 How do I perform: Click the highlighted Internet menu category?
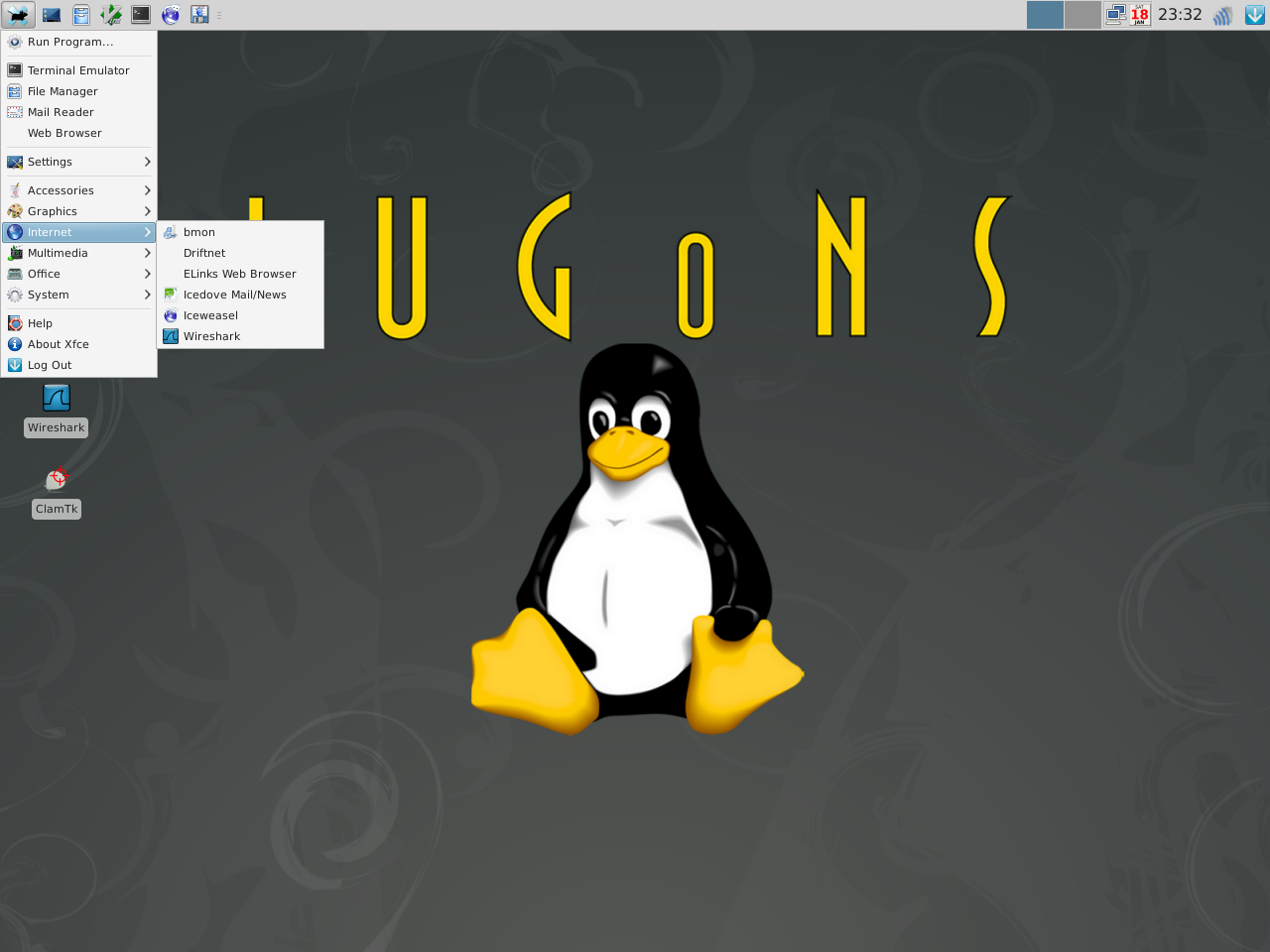(x=78, y=232)
